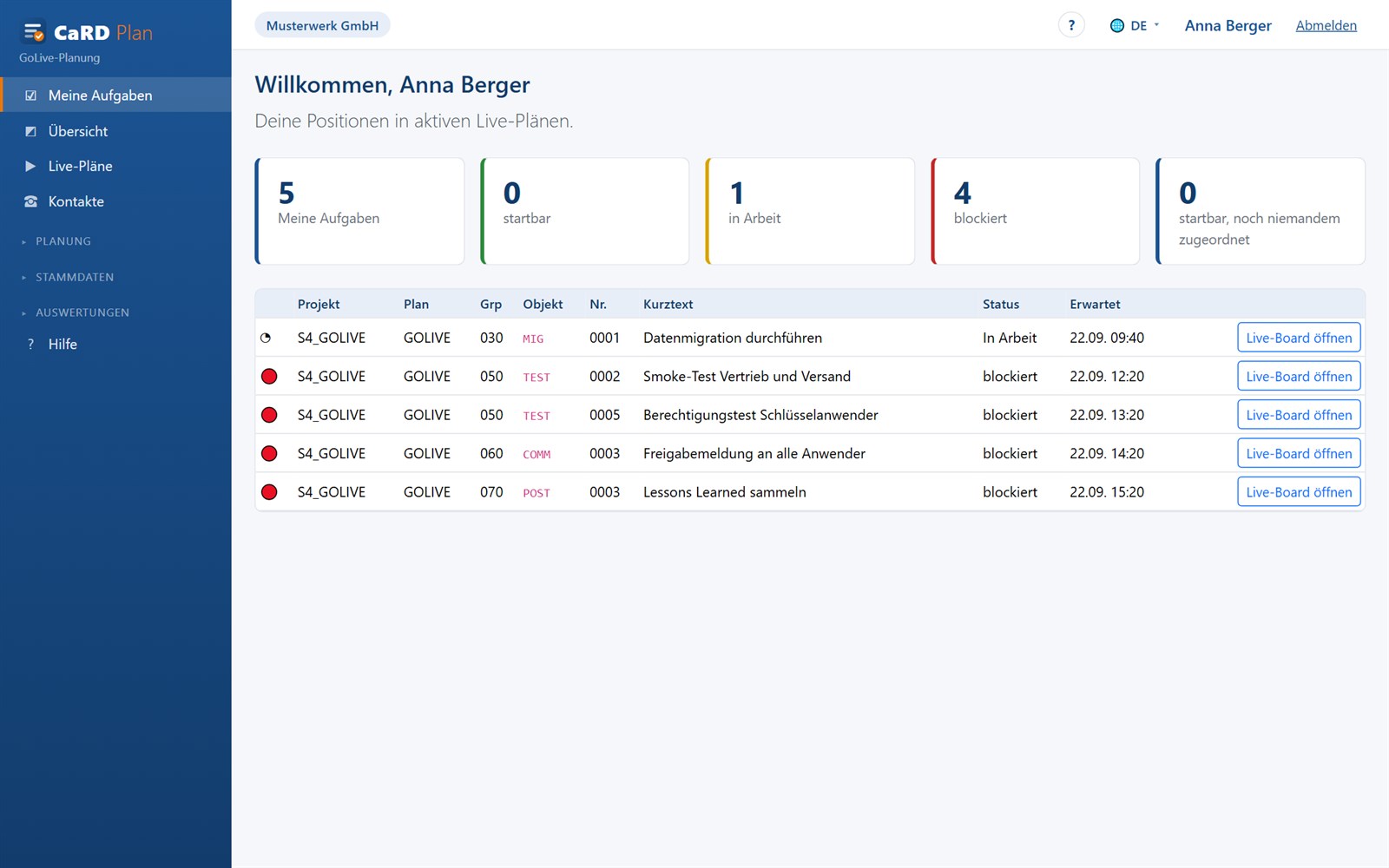
Task: Click the CaRD Plan logo icon
Action: (33, 32)
